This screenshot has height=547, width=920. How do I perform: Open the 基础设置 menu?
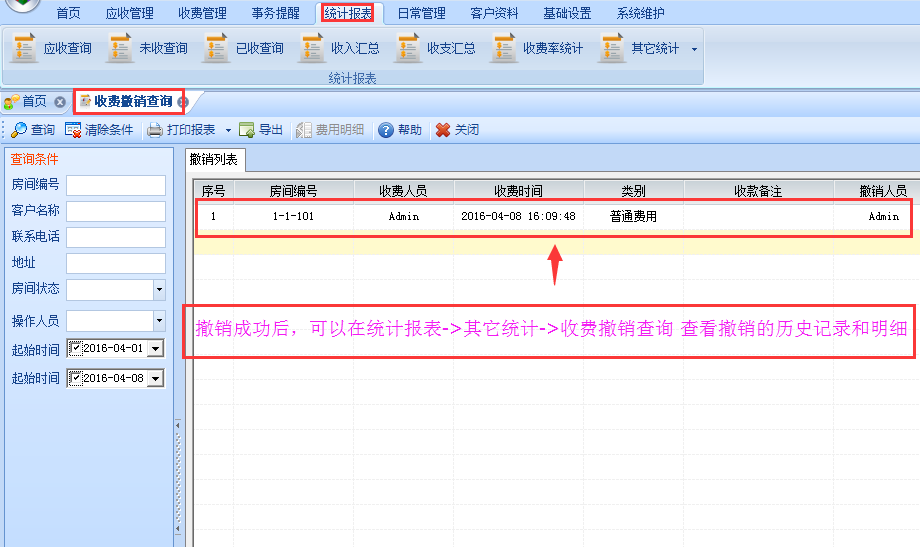tap(567, 13)
